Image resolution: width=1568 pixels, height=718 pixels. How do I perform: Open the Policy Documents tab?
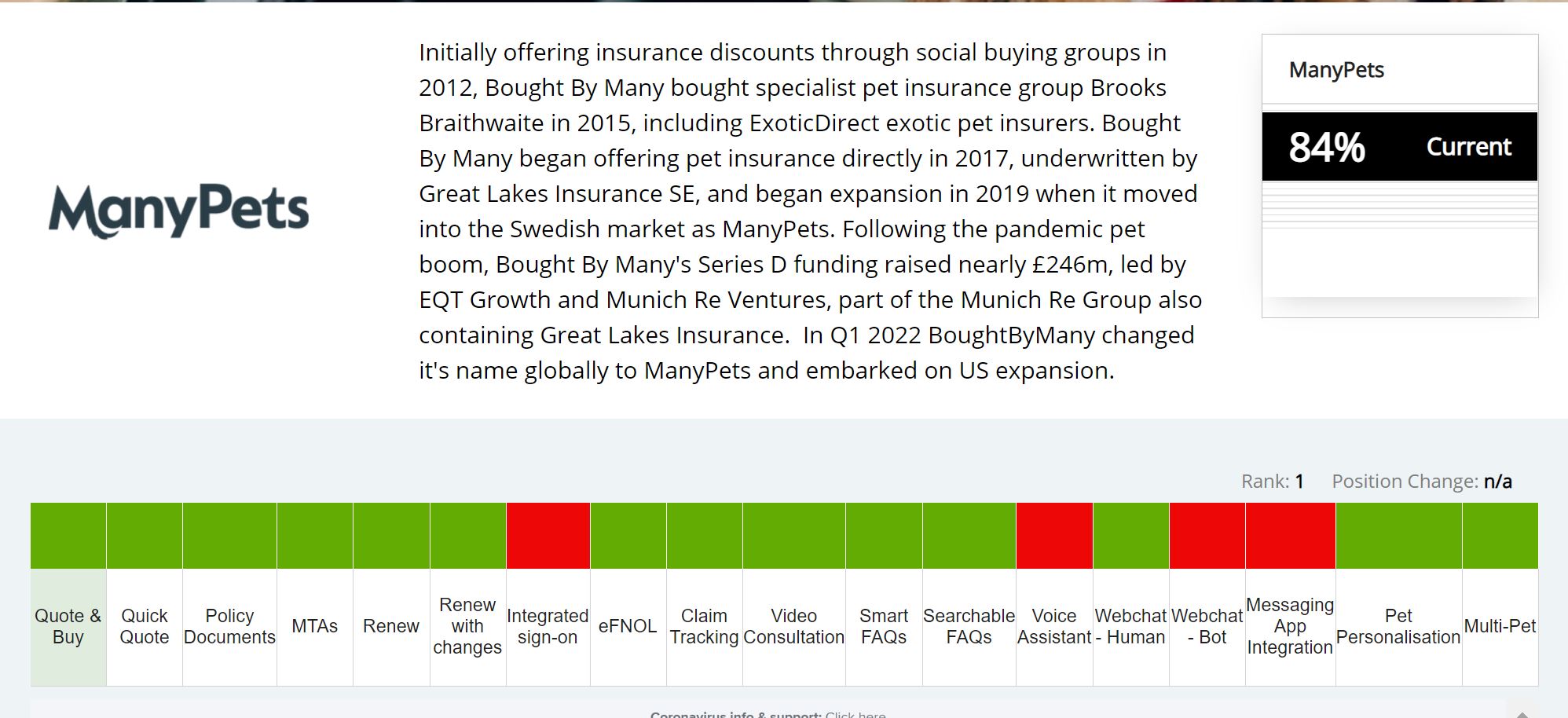click(229, 626)
